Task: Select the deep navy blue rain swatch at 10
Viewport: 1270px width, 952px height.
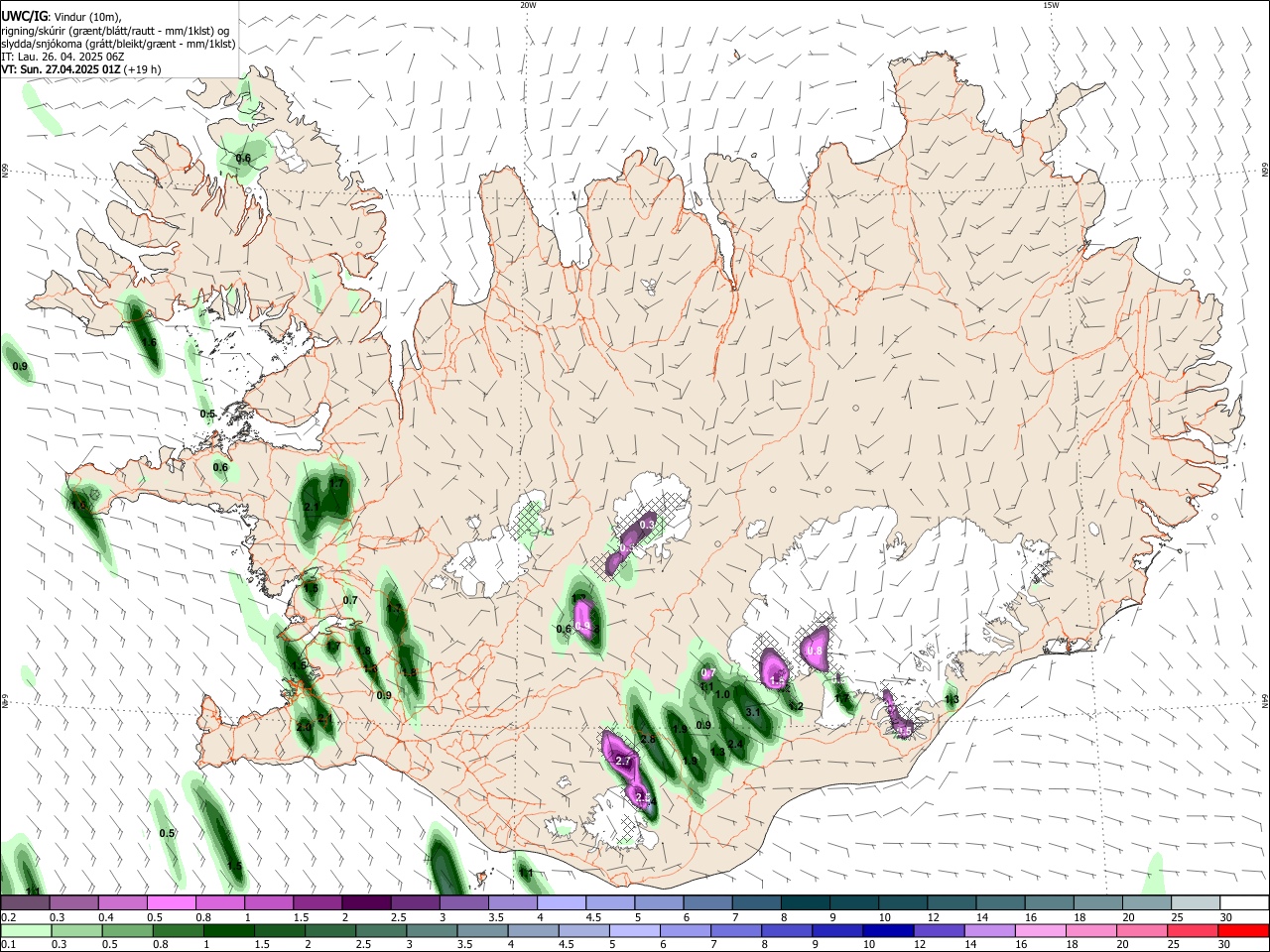Action: (x=886, y=930)
